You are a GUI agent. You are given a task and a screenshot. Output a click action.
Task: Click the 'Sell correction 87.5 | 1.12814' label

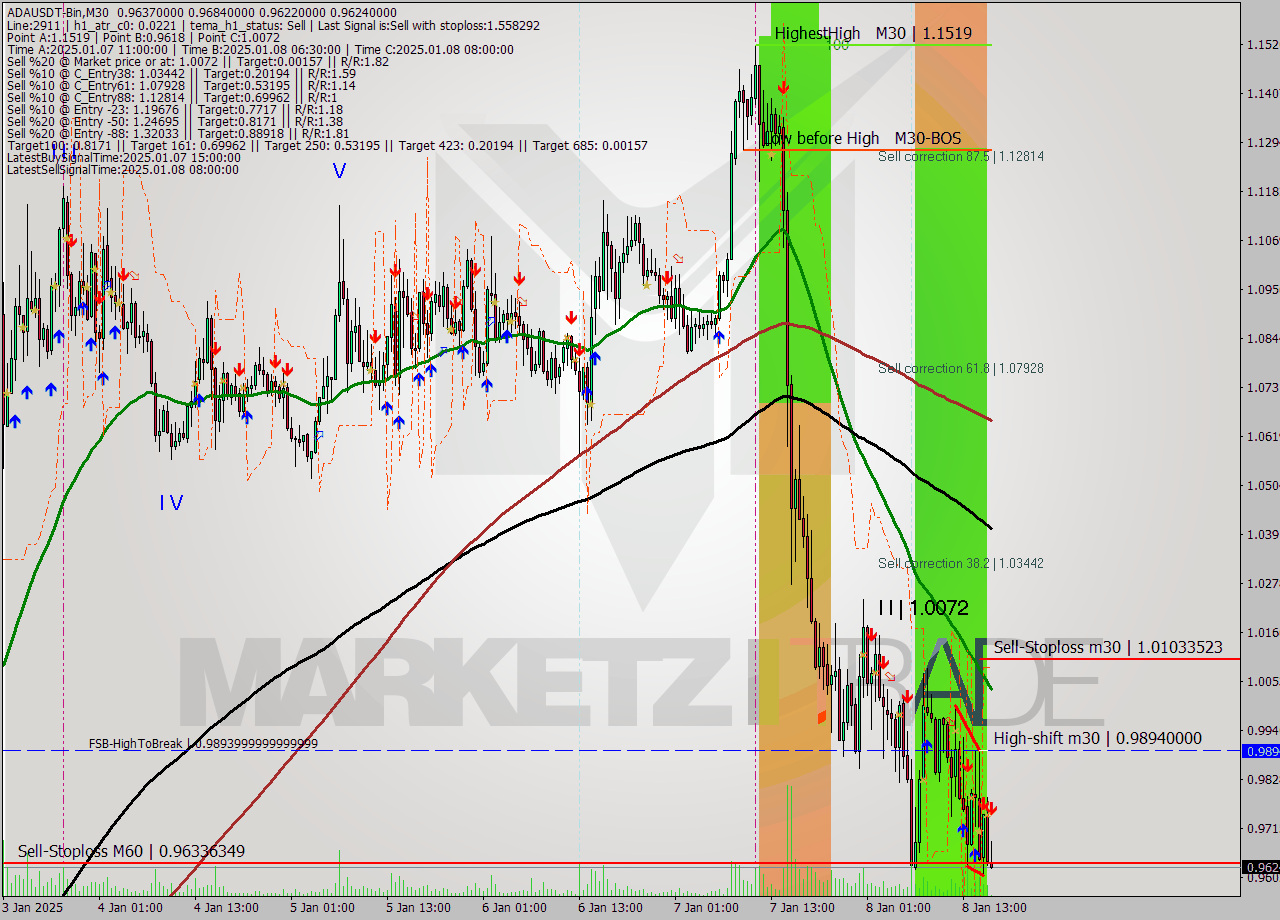coord(961,156)
